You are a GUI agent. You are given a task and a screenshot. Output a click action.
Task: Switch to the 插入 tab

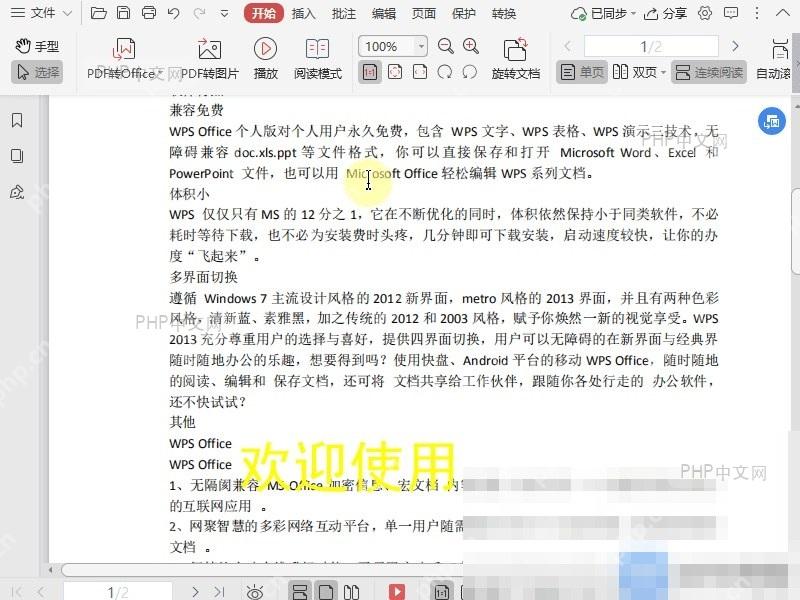[304, 13]
